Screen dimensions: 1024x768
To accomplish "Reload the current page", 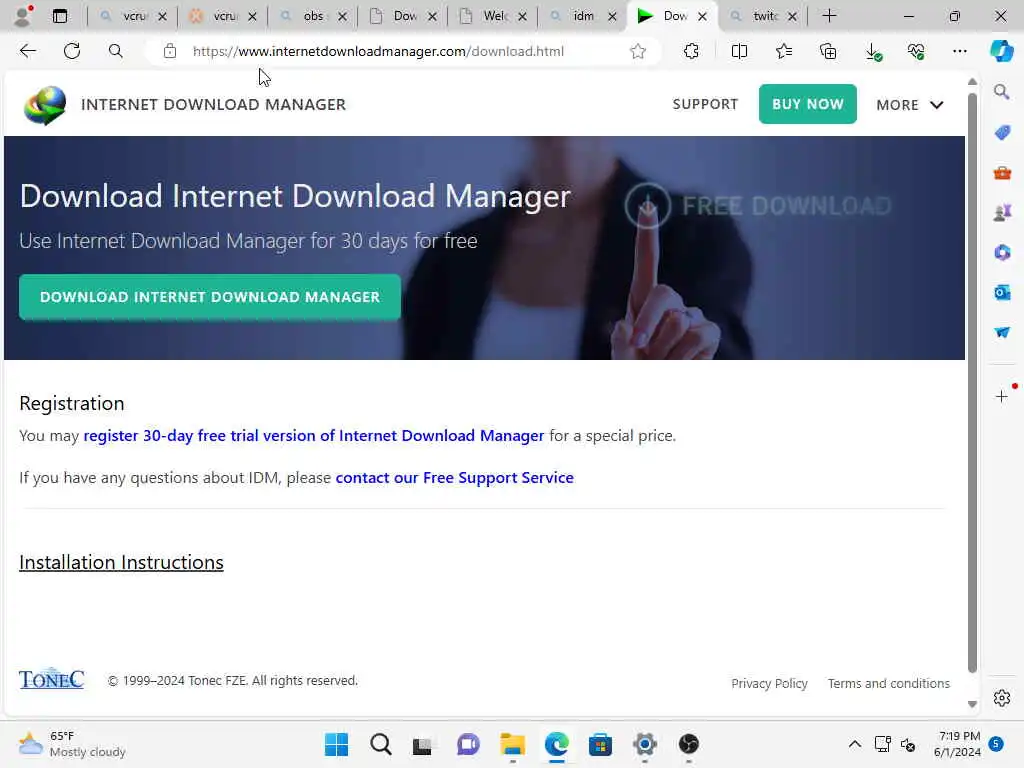I will click(x=72, y=51).
